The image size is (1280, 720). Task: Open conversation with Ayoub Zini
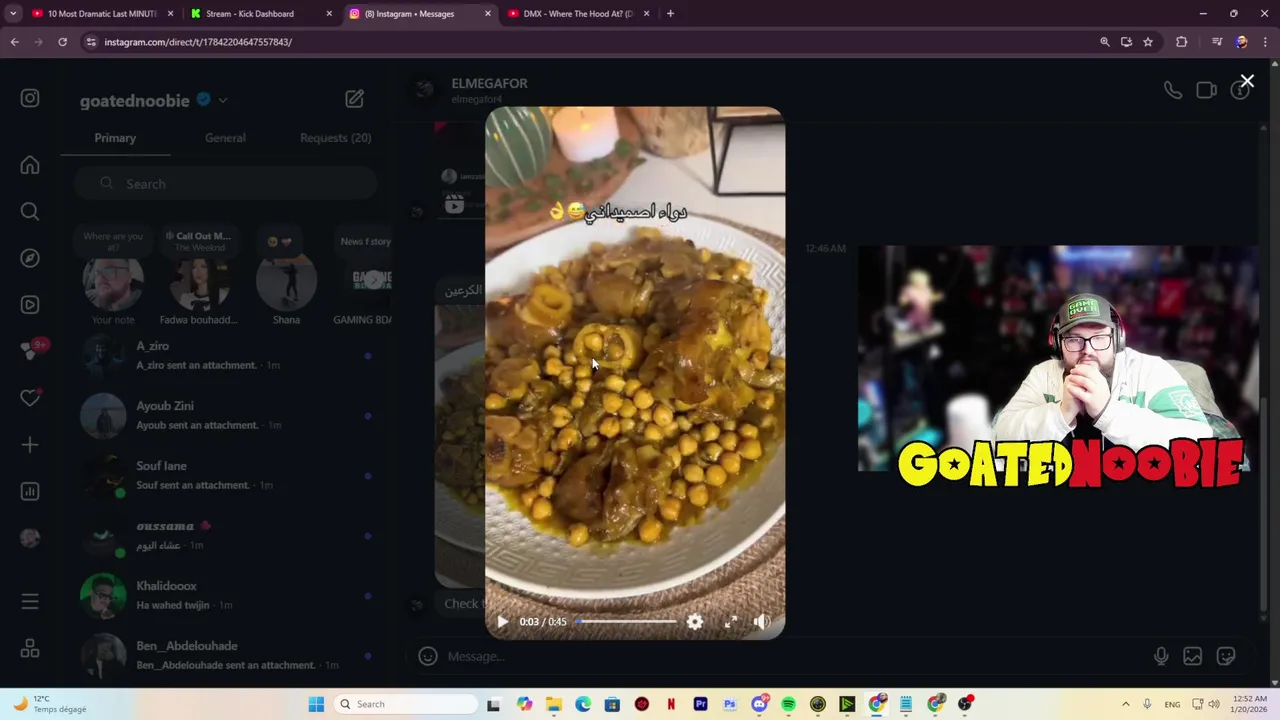(x=225, y=415)
